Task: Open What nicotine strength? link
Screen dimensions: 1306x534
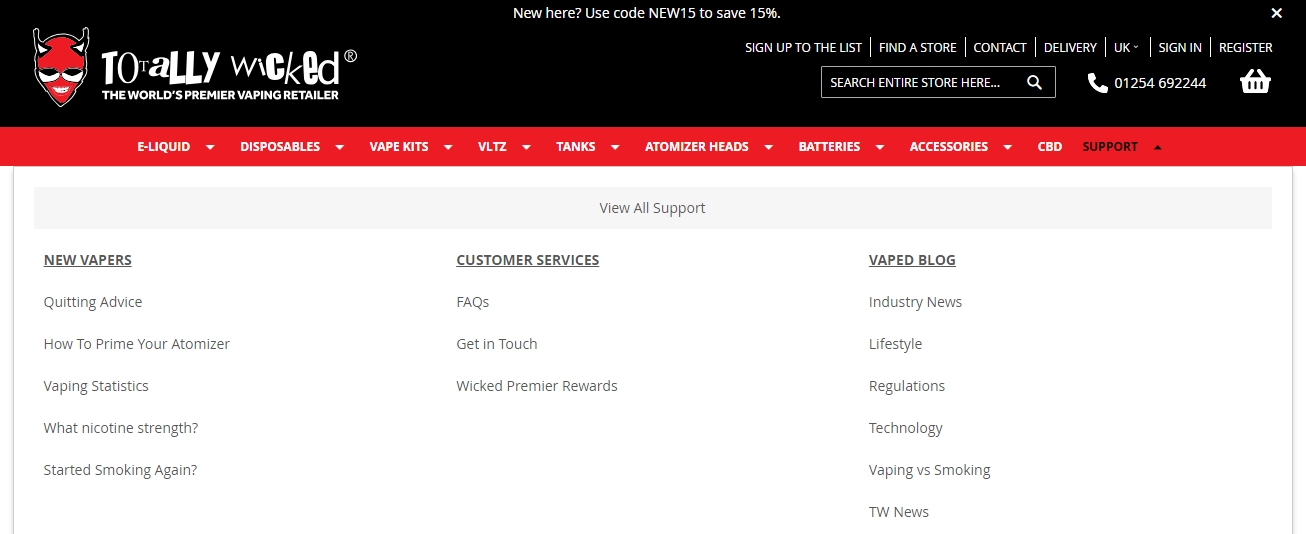Action: pos(121,428)
